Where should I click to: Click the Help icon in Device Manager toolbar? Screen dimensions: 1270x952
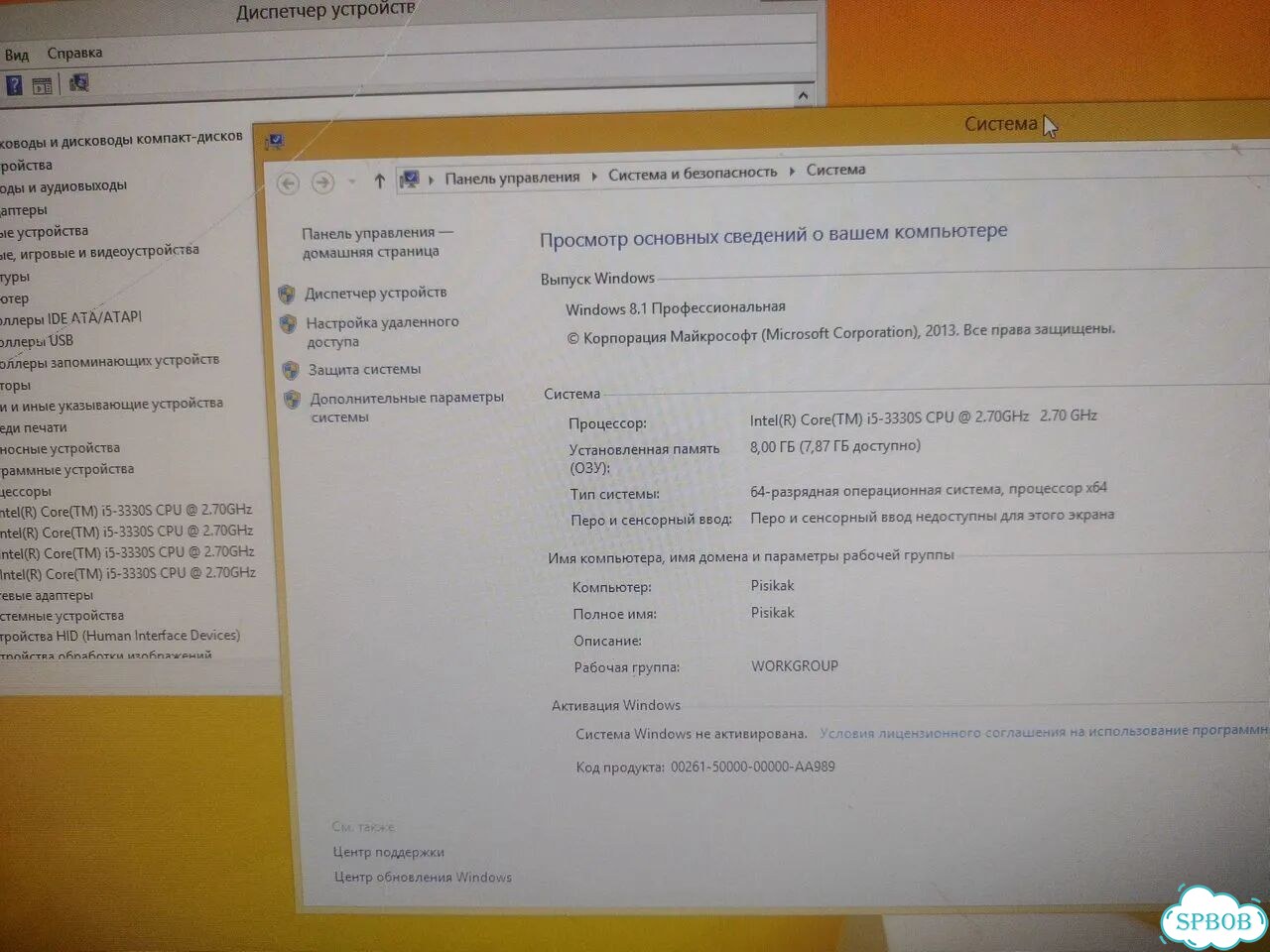[14, 85]
